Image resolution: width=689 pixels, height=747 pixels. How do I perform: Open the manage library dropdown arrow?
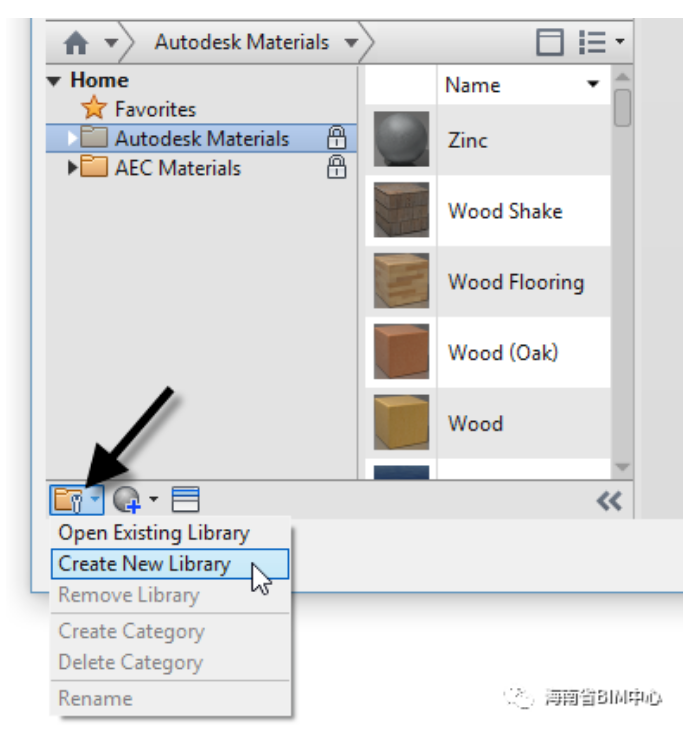[x=96, y=499]
